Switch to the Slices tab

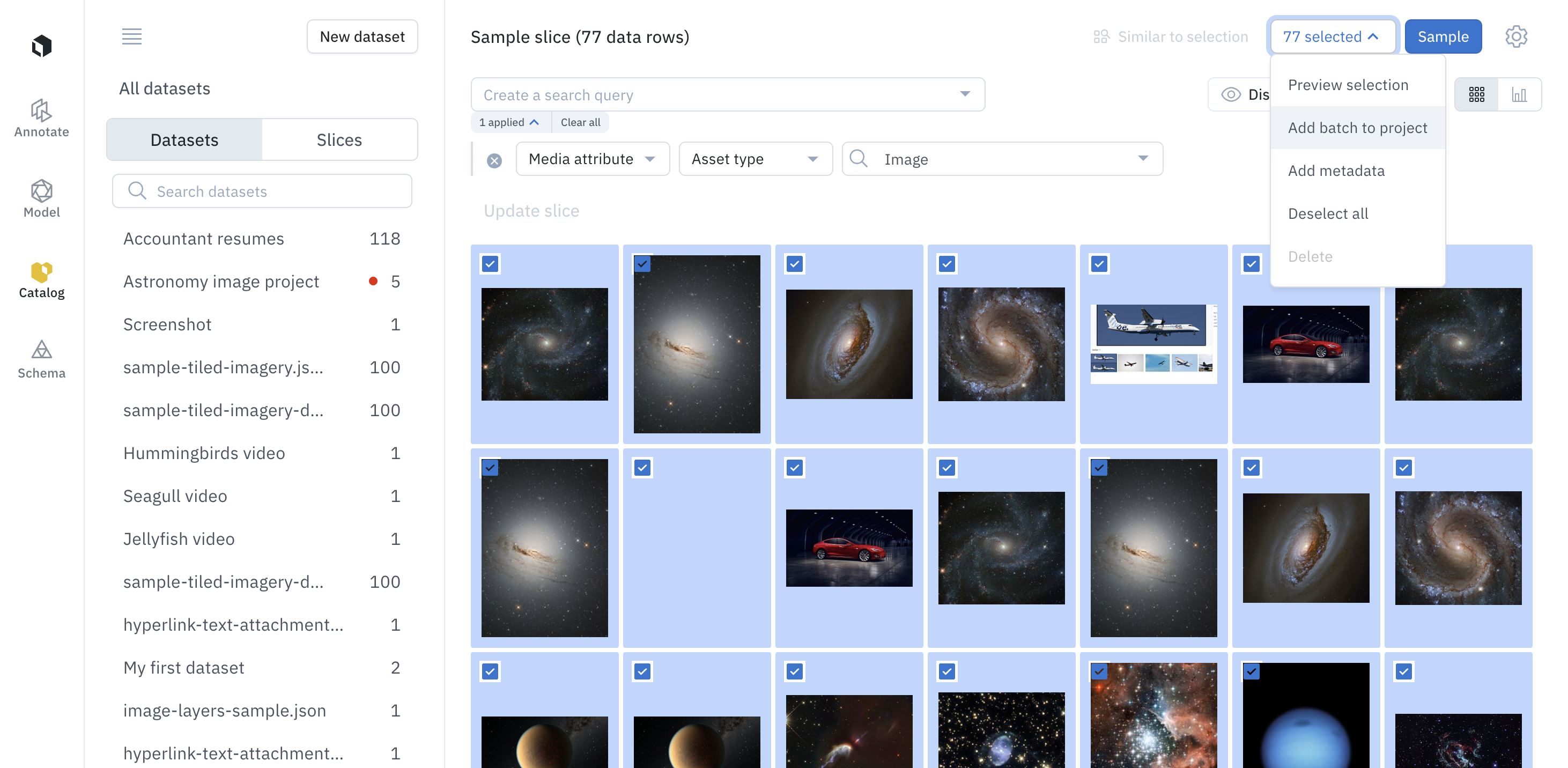click(339, 140)
